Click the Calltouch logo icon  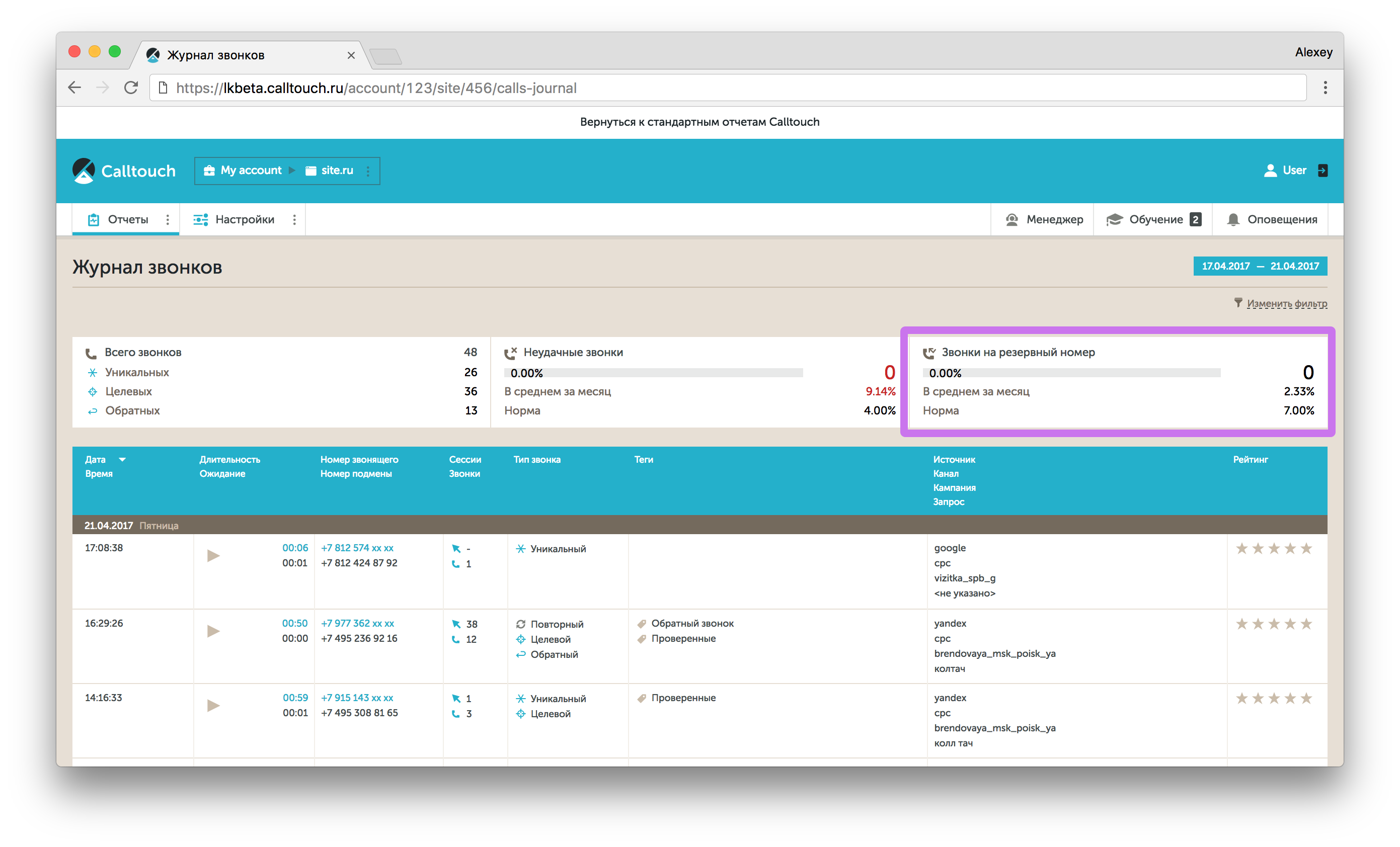pyautogui.click(x=84, y=171)
